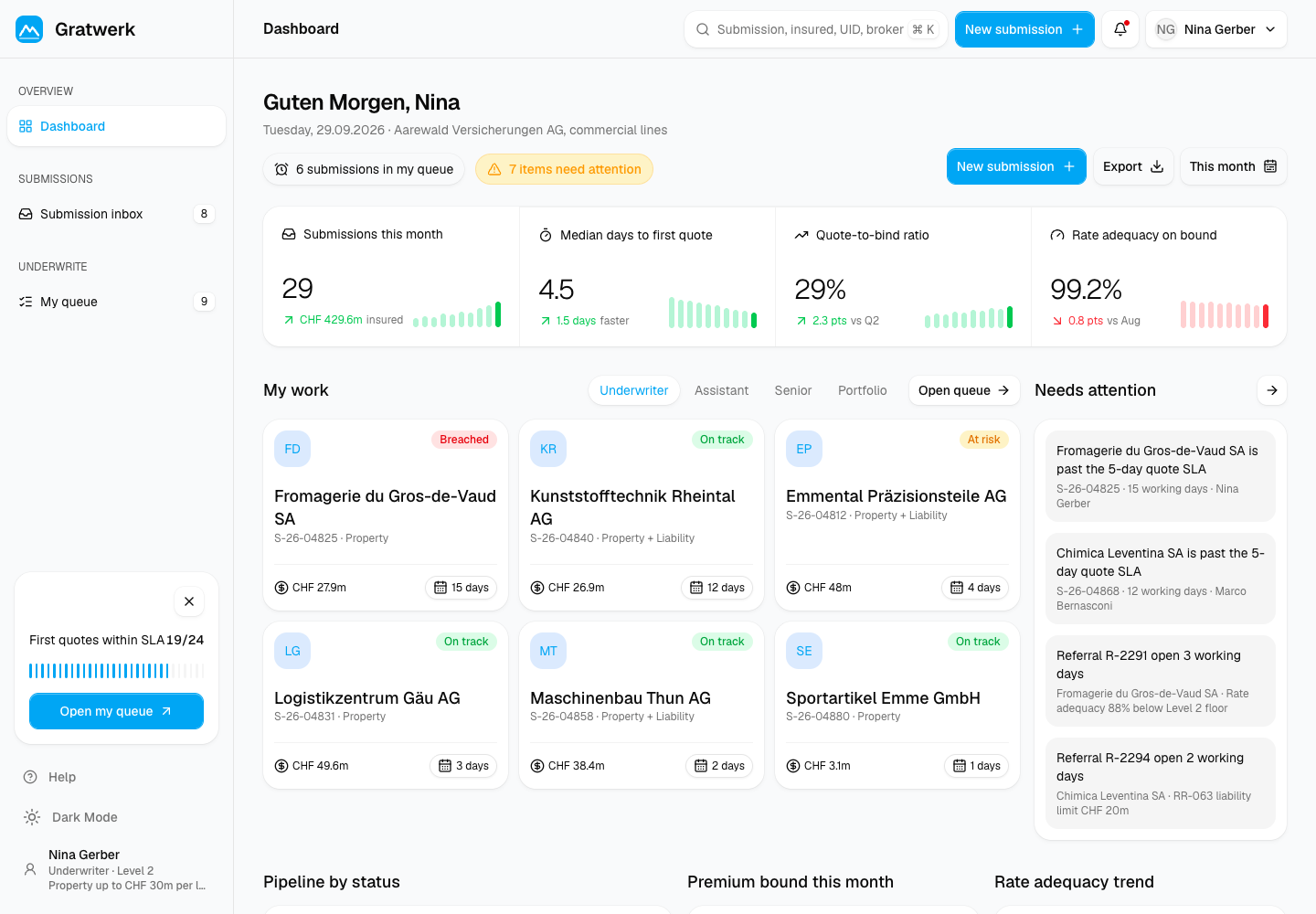Click New submission in top header

pos(1024,29)
